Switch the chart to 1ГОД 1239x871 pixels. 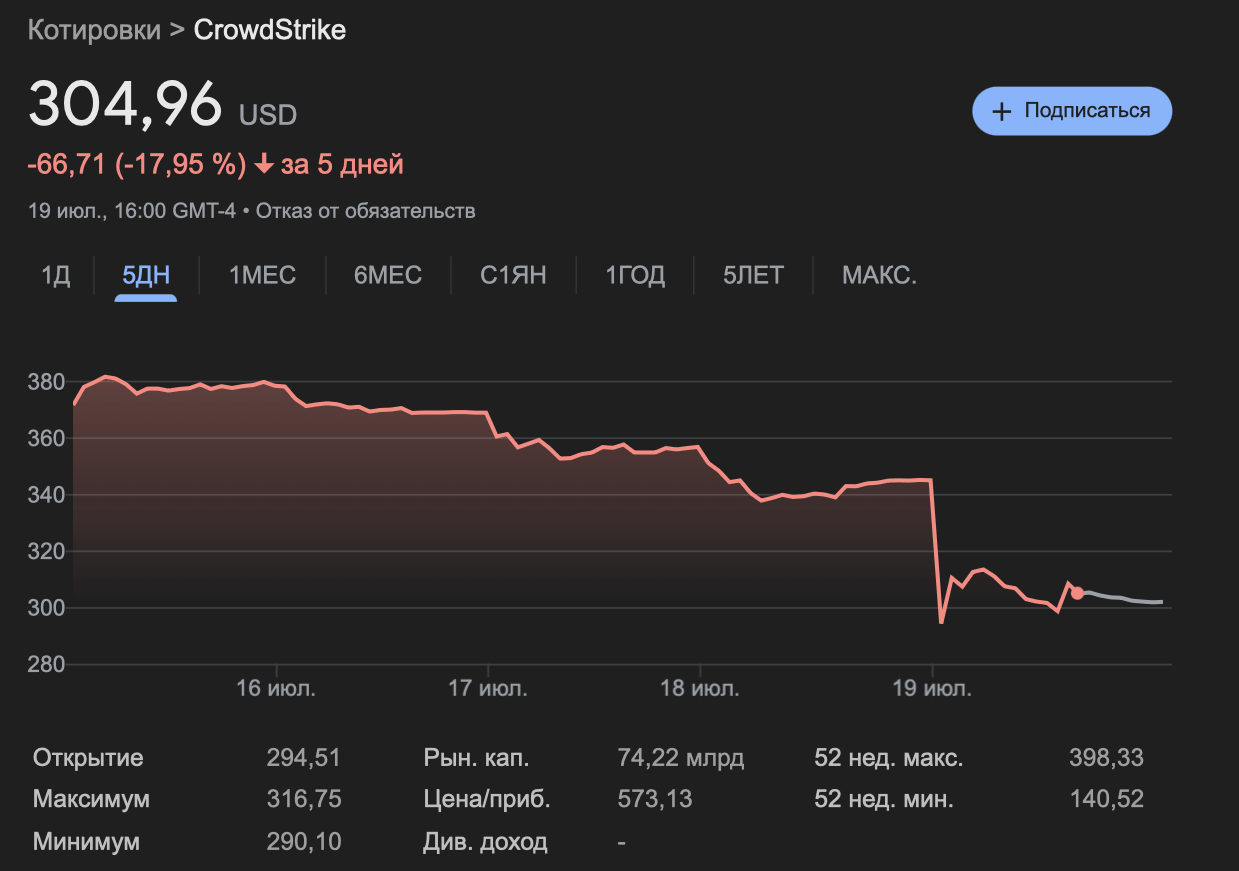635,275
